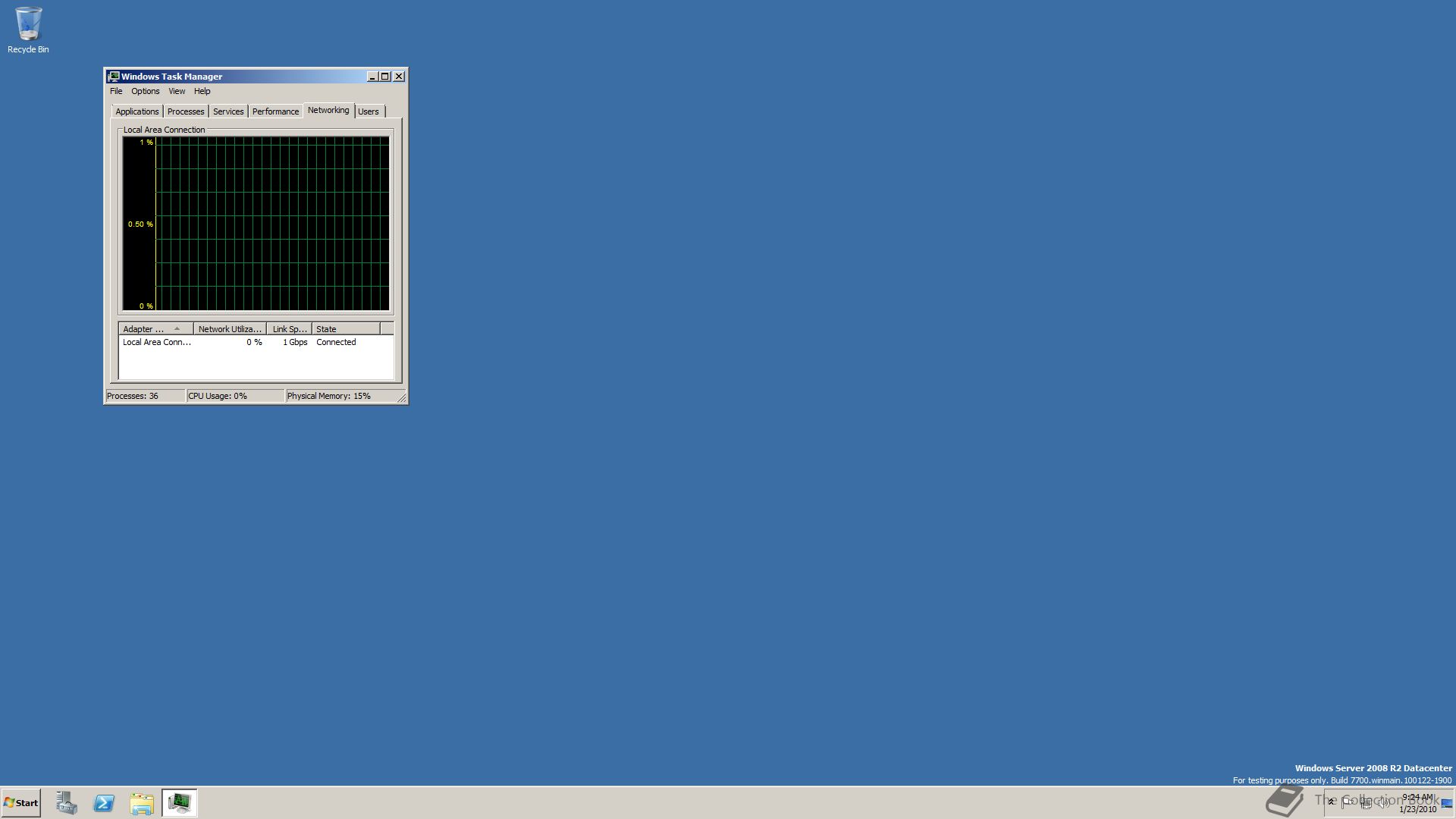Switch to the Performance tab

pos(275,111)
